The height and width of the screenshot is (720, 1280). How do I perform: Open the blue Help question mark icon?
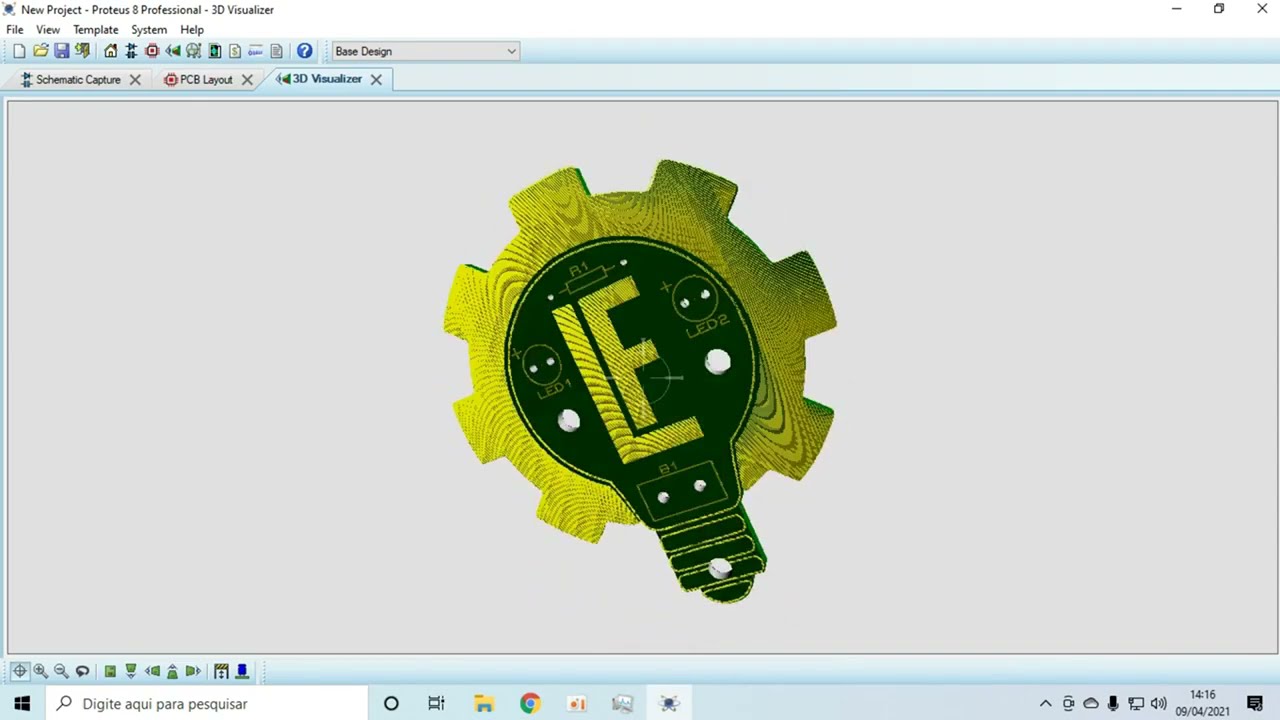point(304,51)
